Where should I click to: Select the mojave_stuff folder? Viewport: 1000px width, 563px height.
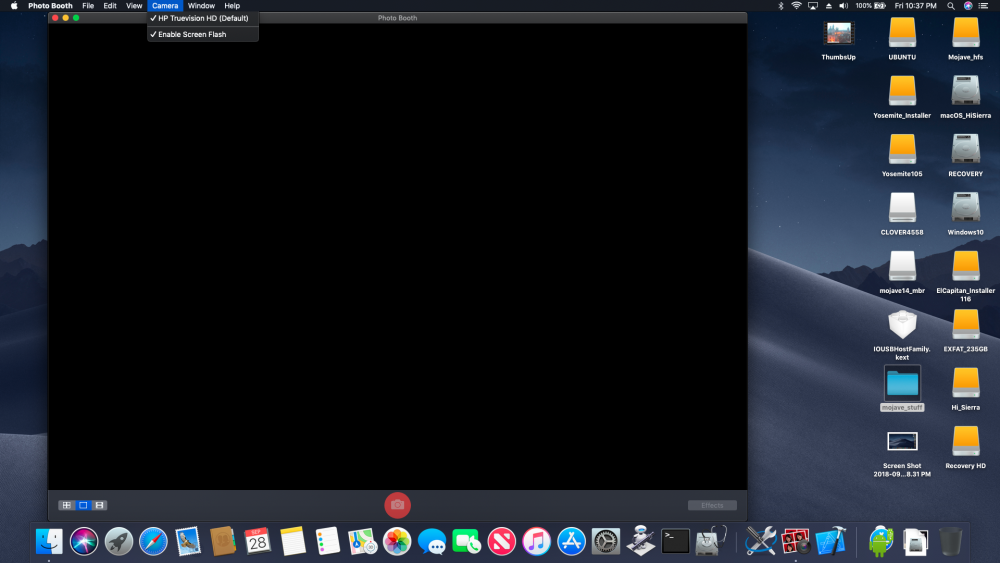902,384
